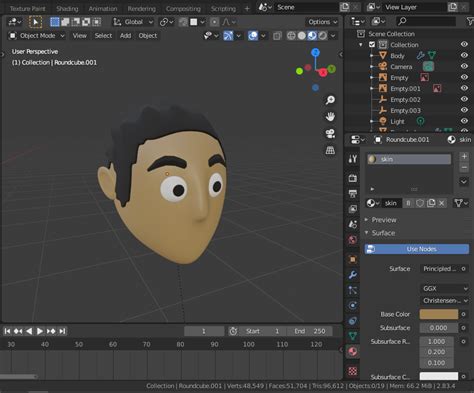The width and height of the screenshot is (474, 393).
Task: Select the tweak select box tool icon
Action: click(35, 22)
